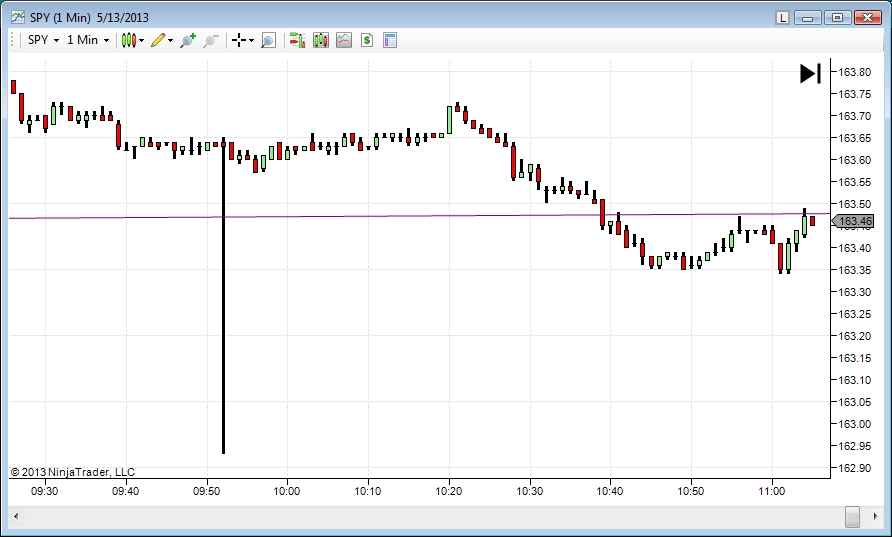
Task: Open the 1 Min interval dropdown
Action: 88,40
